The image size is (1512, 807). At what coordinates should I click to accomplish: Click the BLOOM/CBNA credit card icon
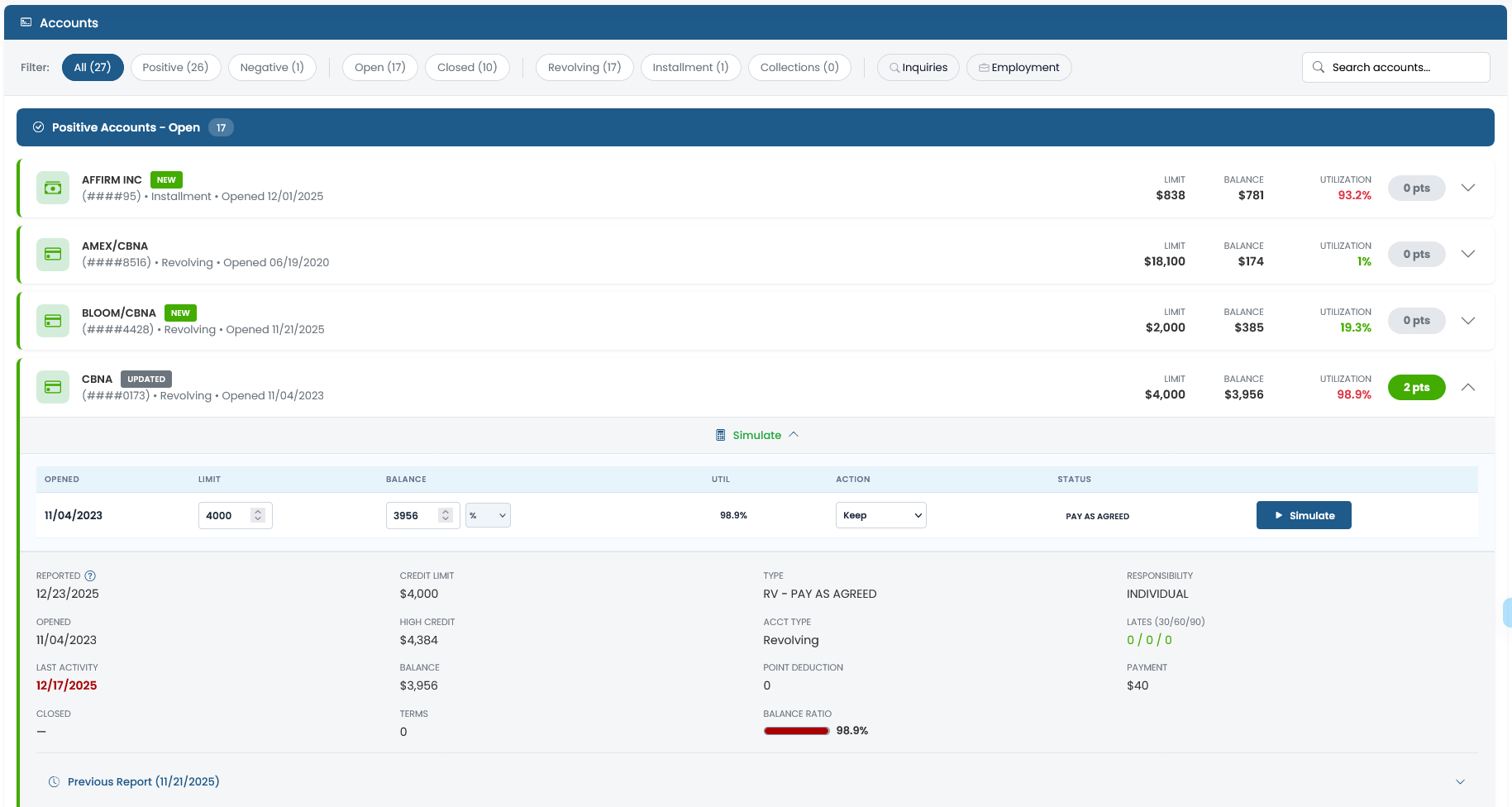coord(52,320)
